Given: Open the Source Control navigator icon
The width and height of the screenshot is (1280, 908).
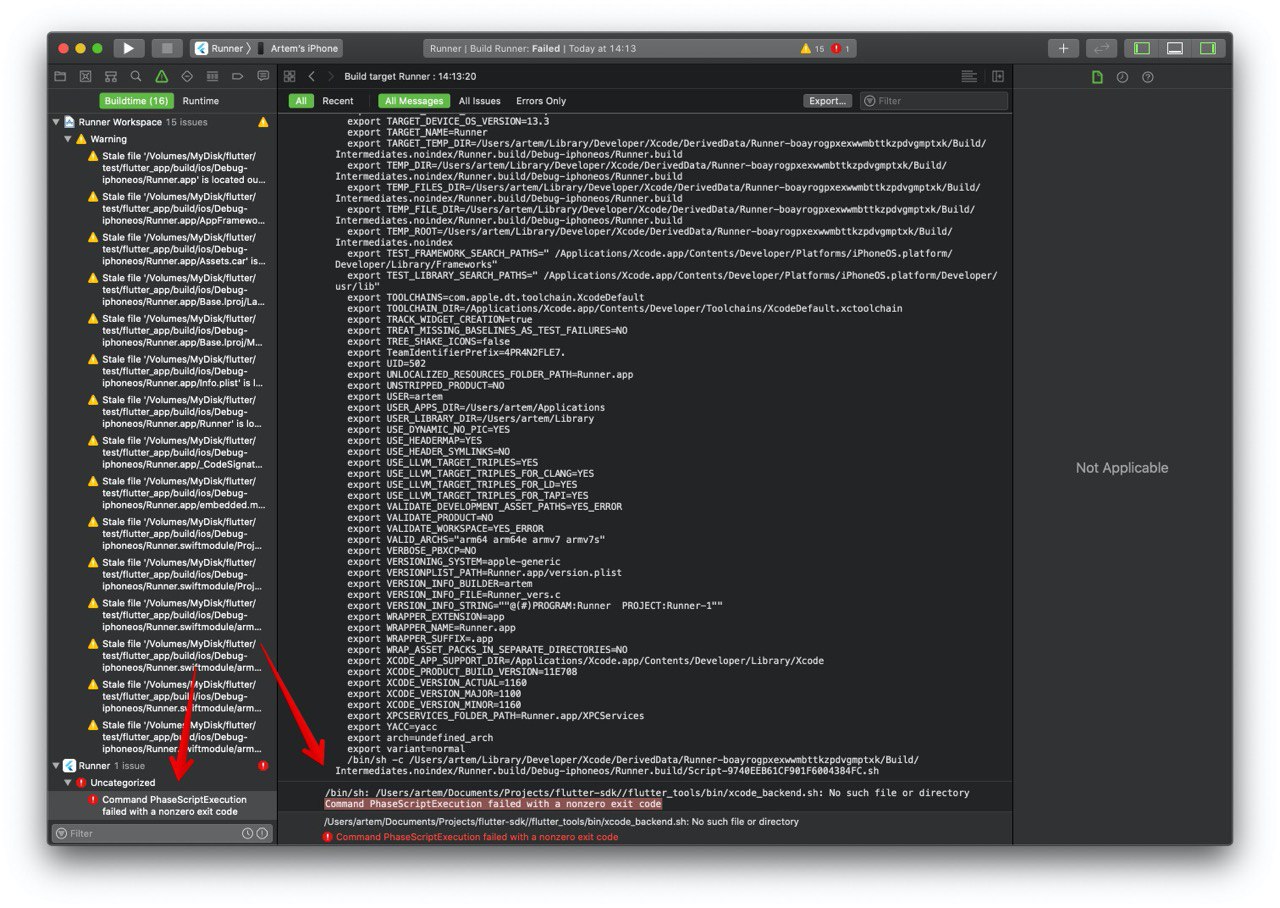Looking at the screenshot, I should (x=86, y=76).
